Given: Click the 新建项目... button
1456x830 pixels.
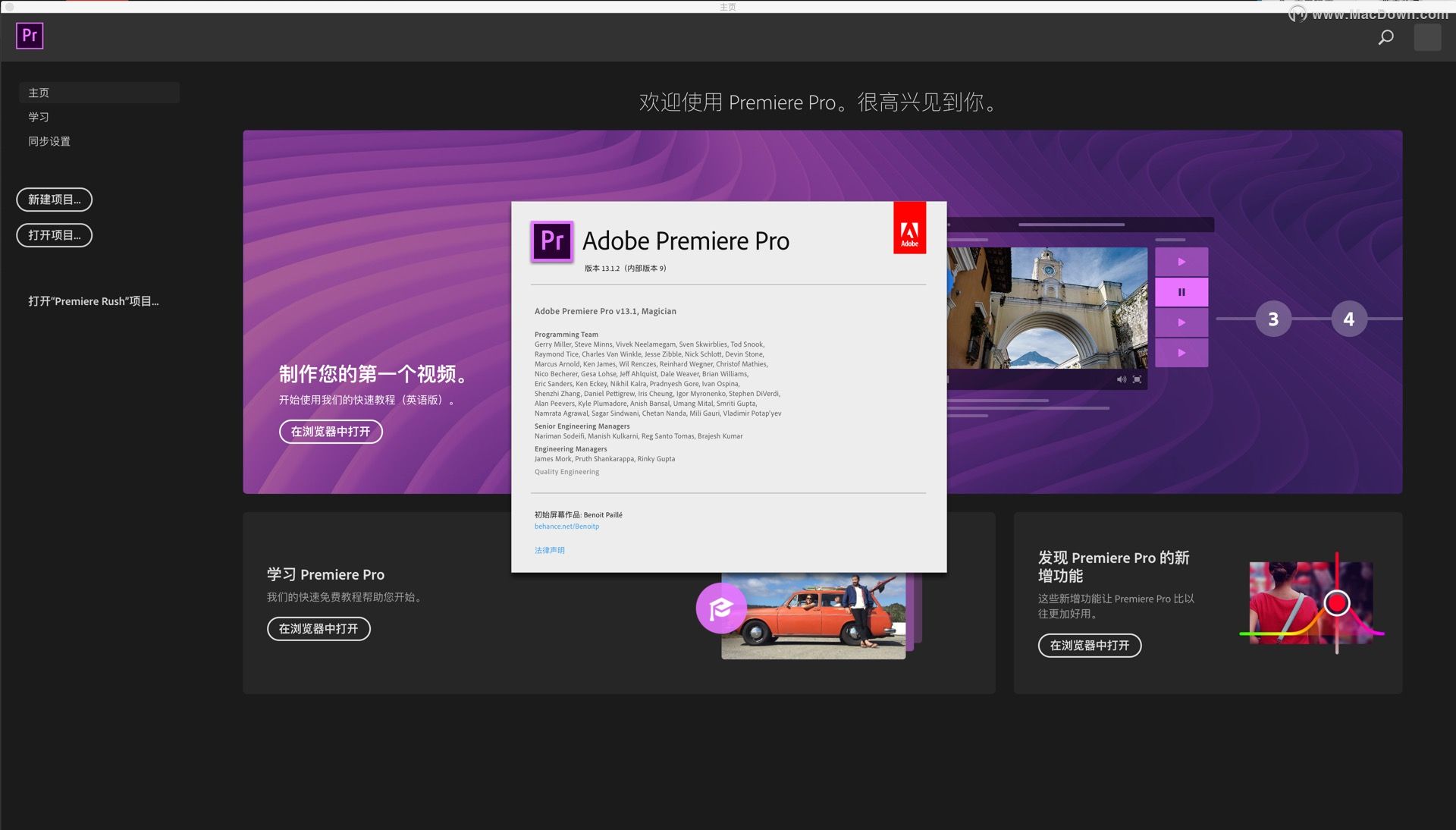Looking at the screenshot, I should [54, 200].
